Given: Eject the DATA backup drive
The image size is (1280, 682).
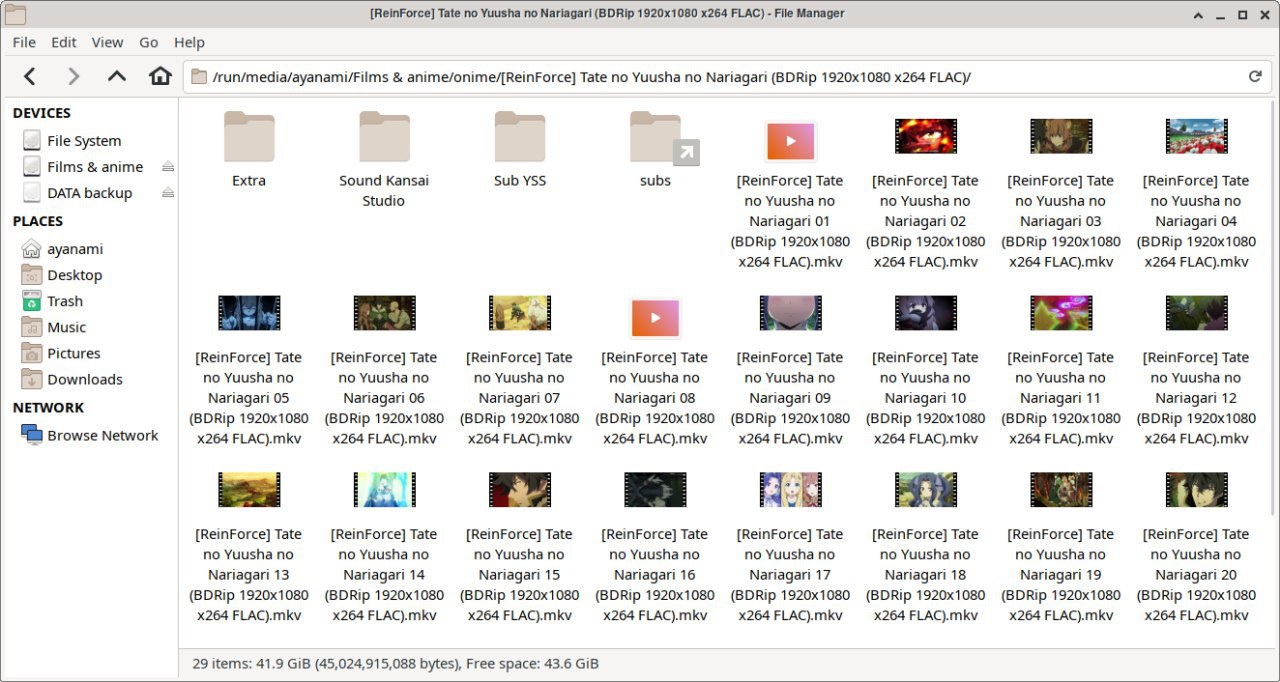Looking at the screenshot, I should point(168,193).
